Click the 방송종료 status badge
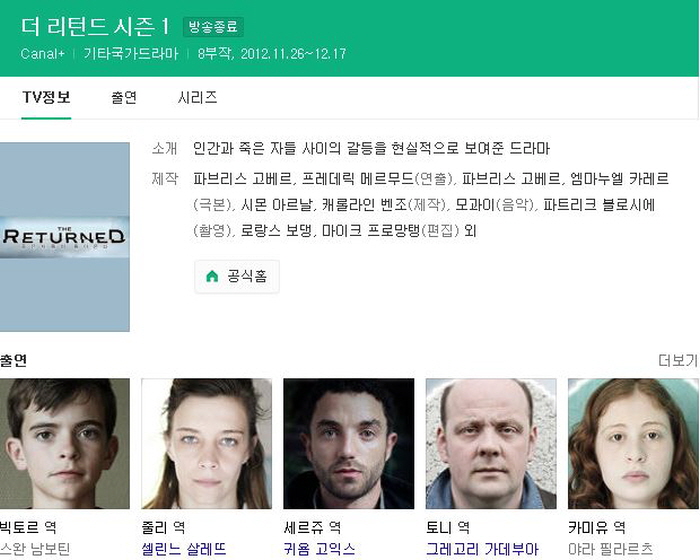 pyautogui.click(x=213, y=27)
